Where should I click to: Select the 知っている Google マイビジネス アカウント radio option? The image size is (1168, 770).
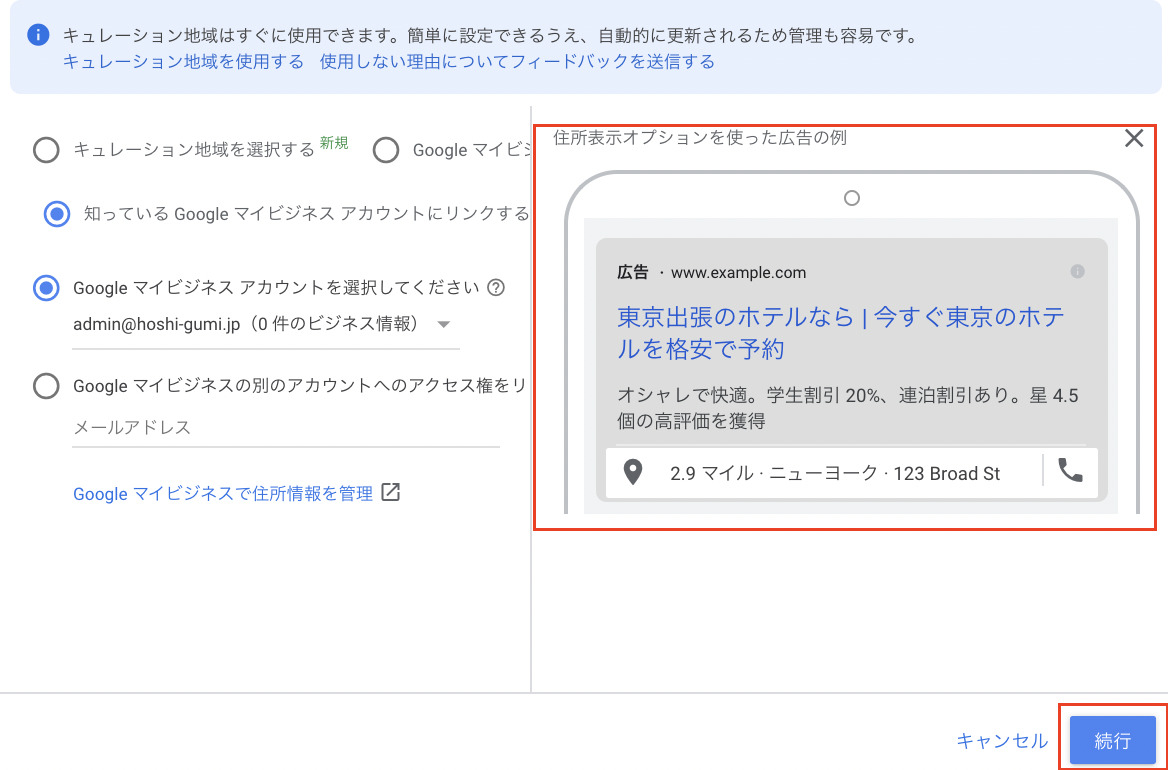coord(56,212)
